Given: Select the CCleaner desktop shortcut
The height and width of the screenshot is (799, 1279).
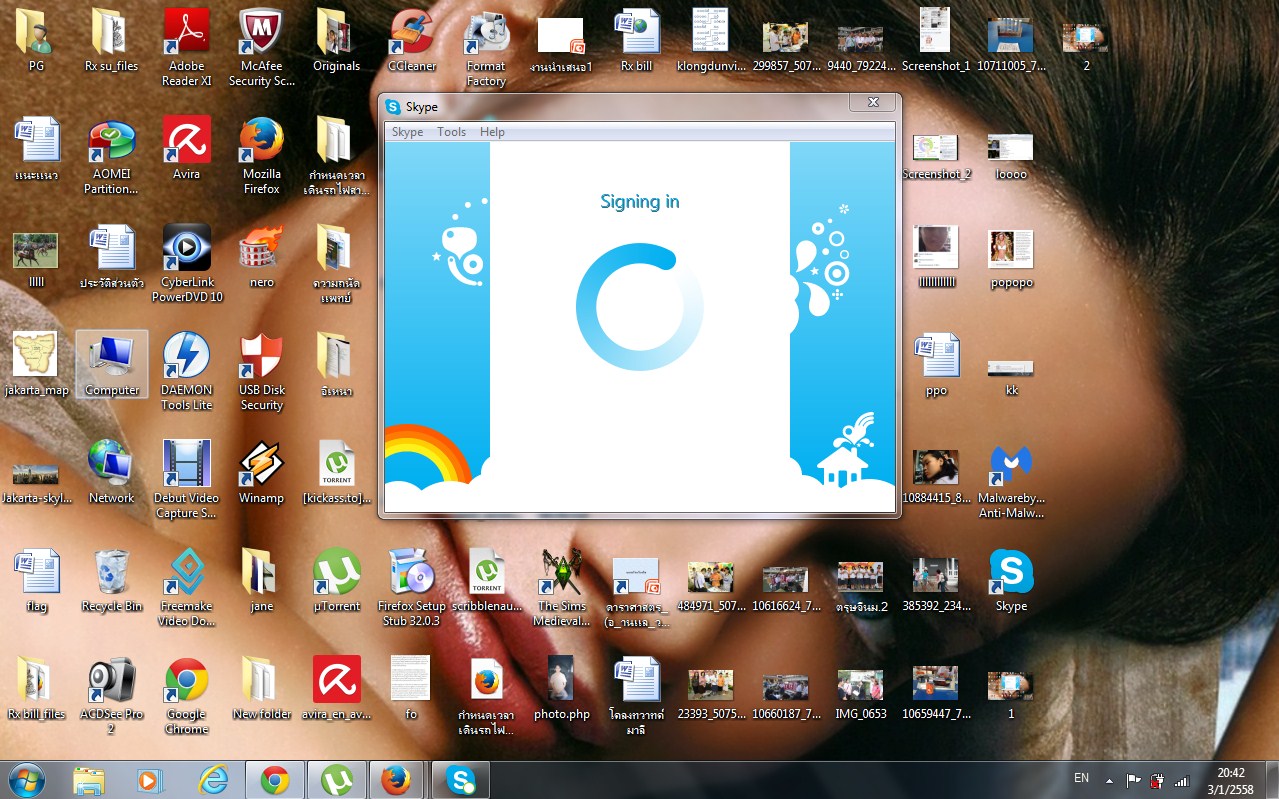Looking at the screenshot, I should pyautogui.click(x=412, y=41).
